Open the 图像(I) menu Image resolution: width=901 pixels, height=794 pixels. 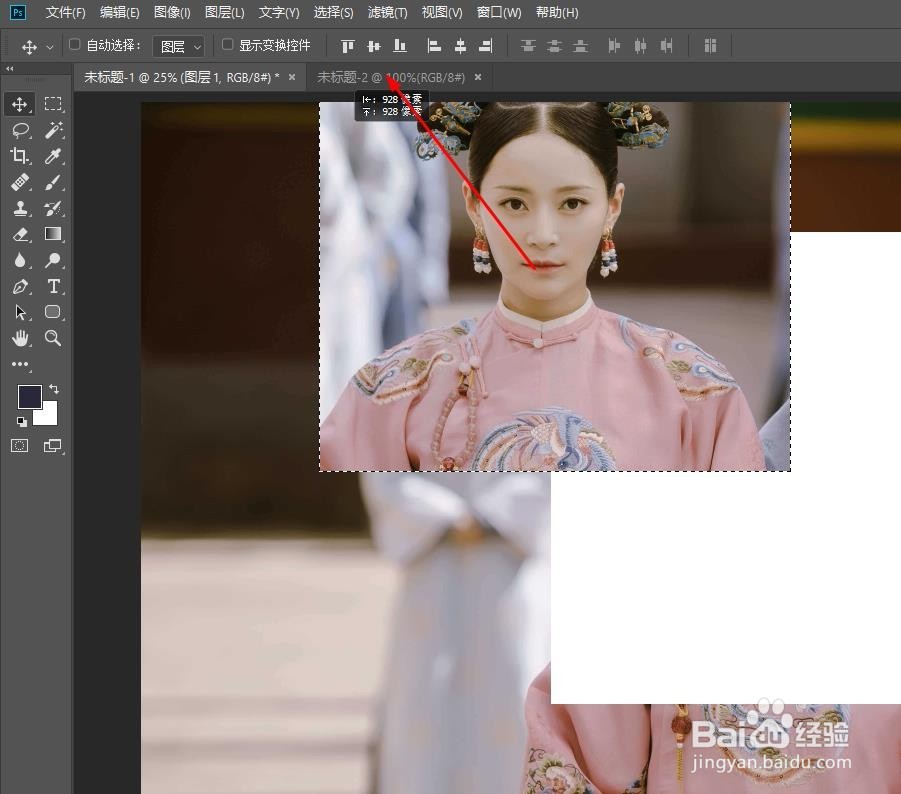pos(172,13)
